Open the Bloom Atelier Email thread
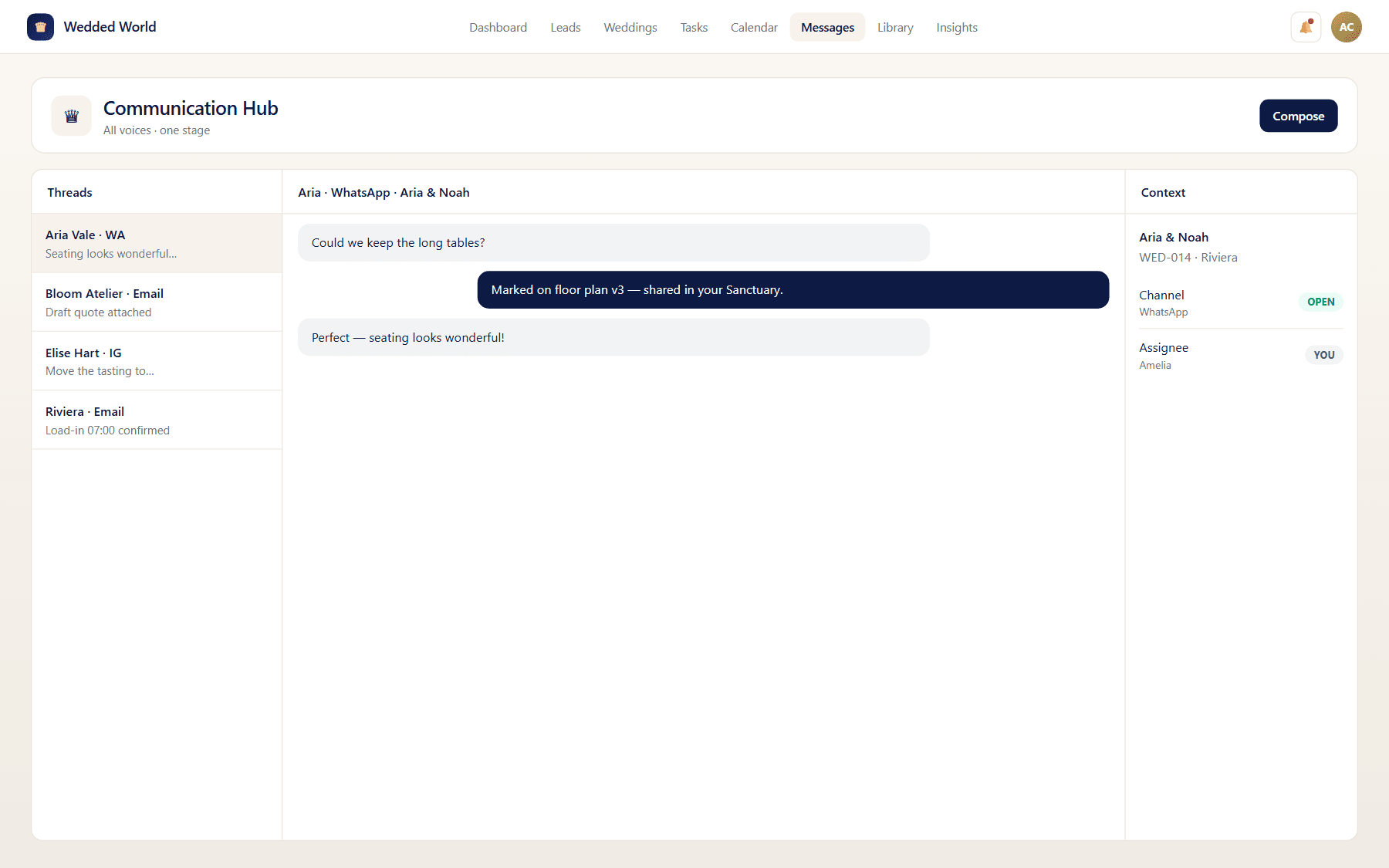This screenshot has width=1389, height=868. point(157,302)
